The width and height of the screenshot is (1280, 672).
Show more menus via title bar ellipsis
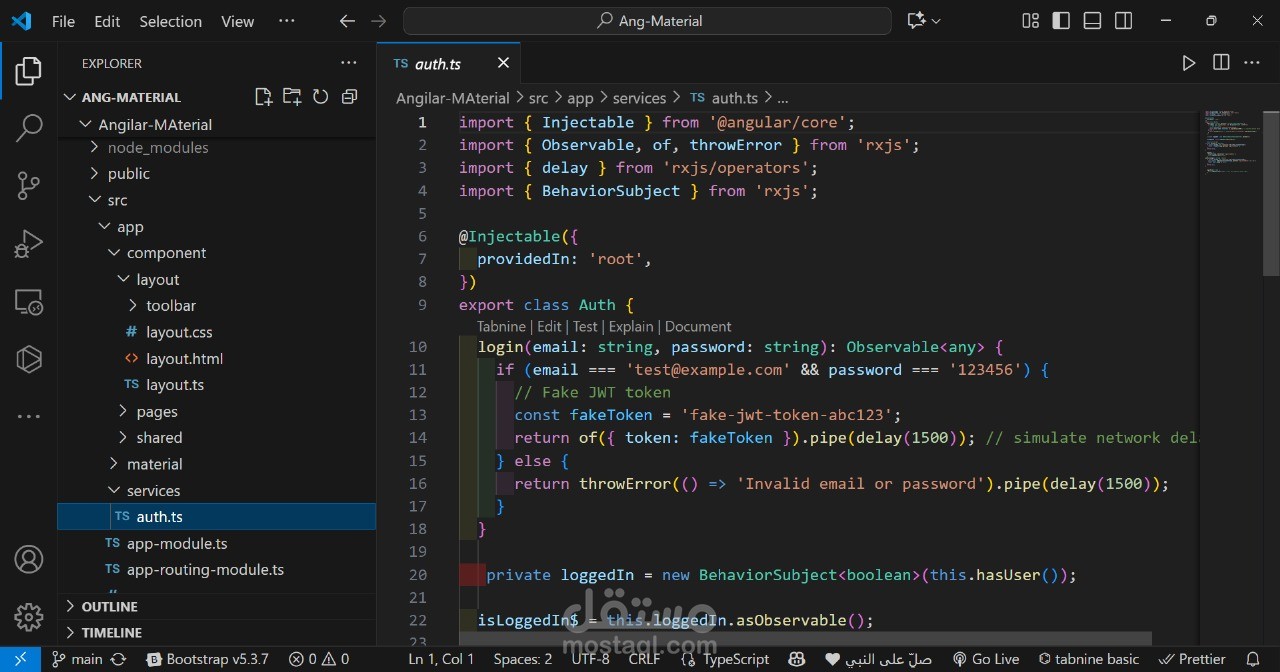point(287,21)
